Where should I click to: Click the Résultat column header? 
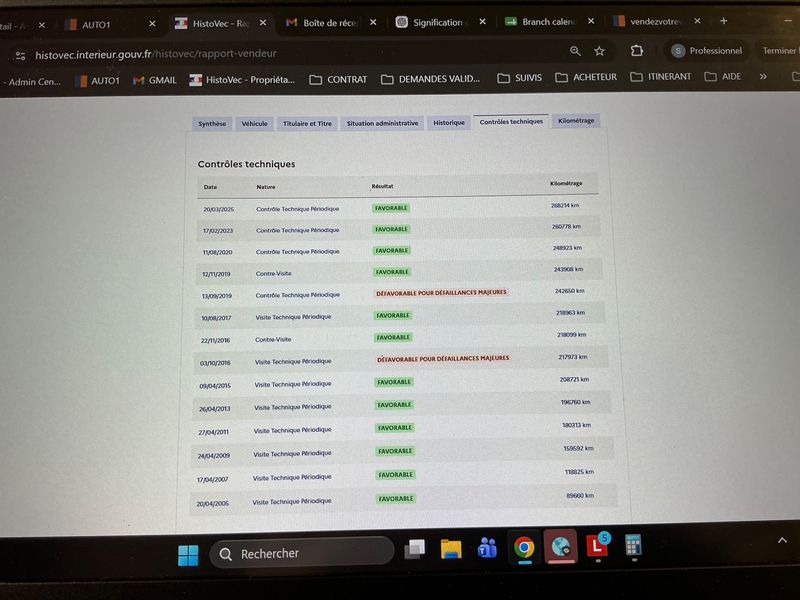pyautogui.click(x=382, y=186)
